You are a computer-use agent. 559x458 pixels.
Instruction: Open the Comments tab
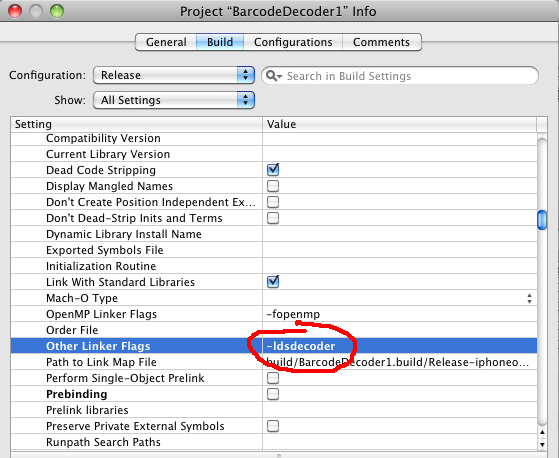381,42
